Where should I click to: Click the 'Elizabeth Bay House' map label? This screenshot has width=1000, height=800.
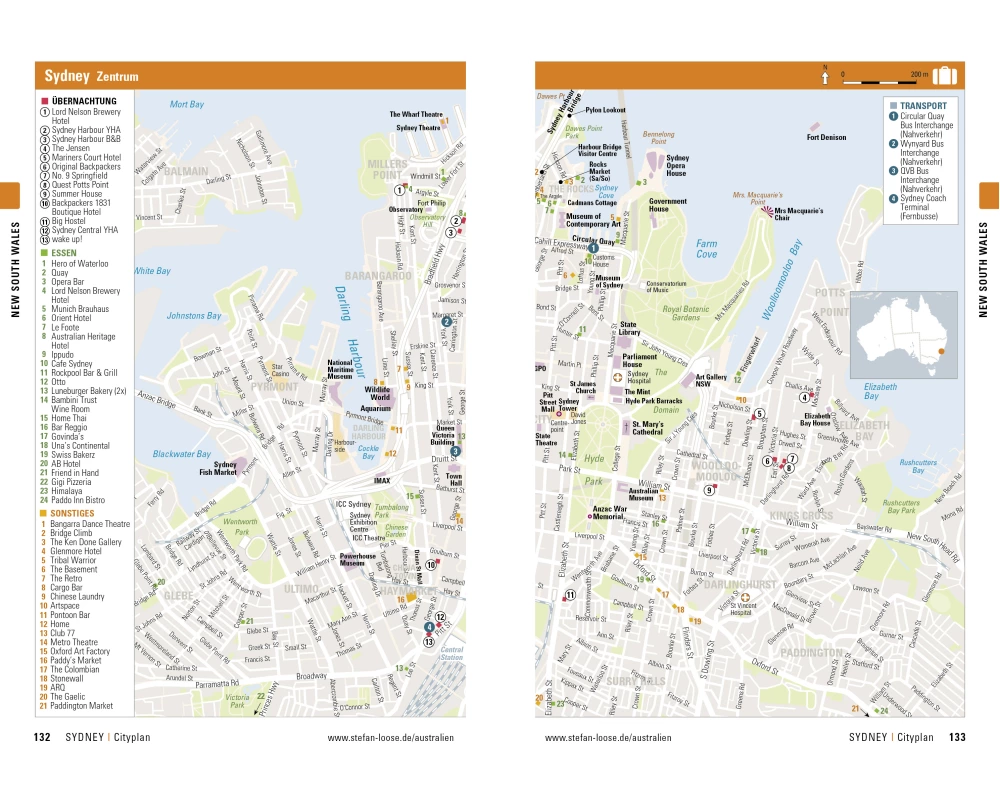click(817, 419)
